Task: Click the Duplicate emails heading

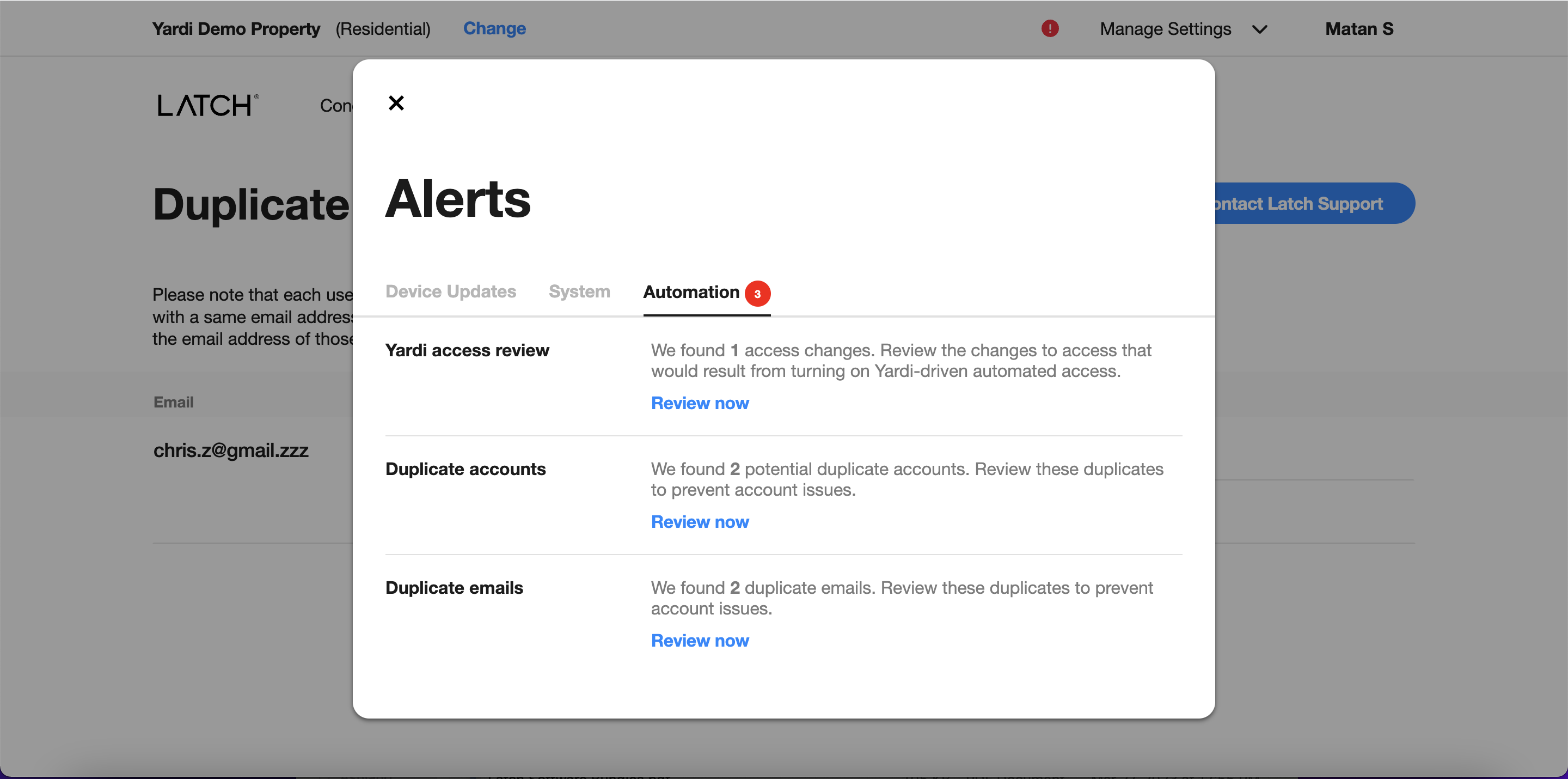Action: click(x=454, y=588)
